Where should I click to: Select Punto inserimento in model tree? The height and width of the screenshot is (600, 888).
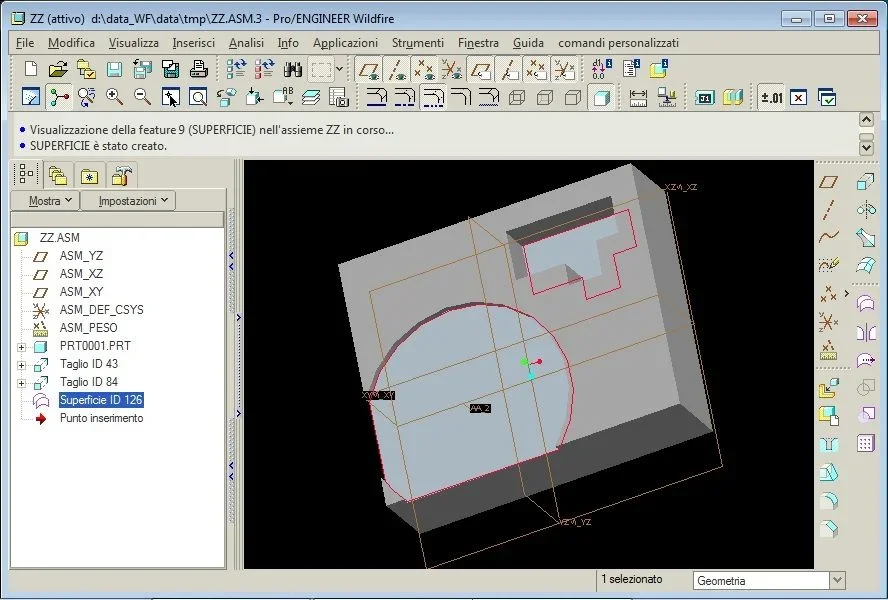101,418
